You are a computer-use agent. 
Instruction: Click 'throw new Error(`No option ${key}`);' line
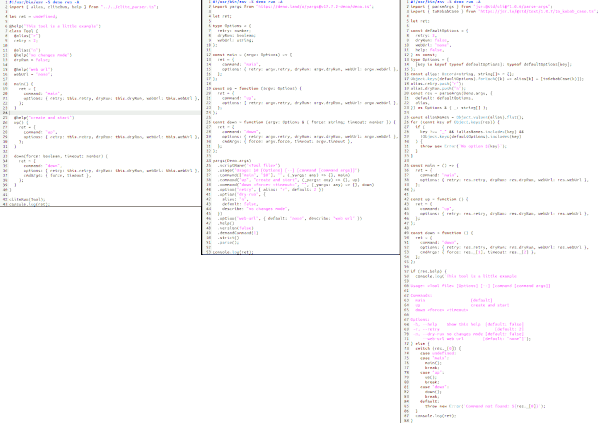[463, 146]
